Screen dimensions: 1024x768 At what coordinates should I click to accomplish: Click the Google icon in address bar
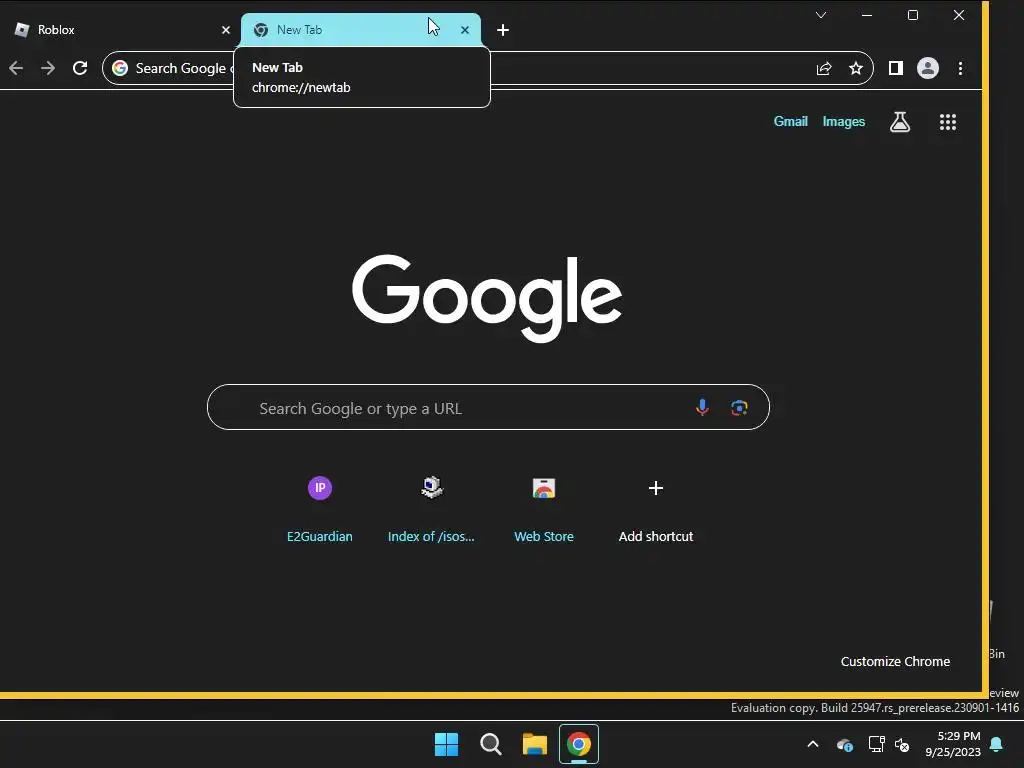120,68
